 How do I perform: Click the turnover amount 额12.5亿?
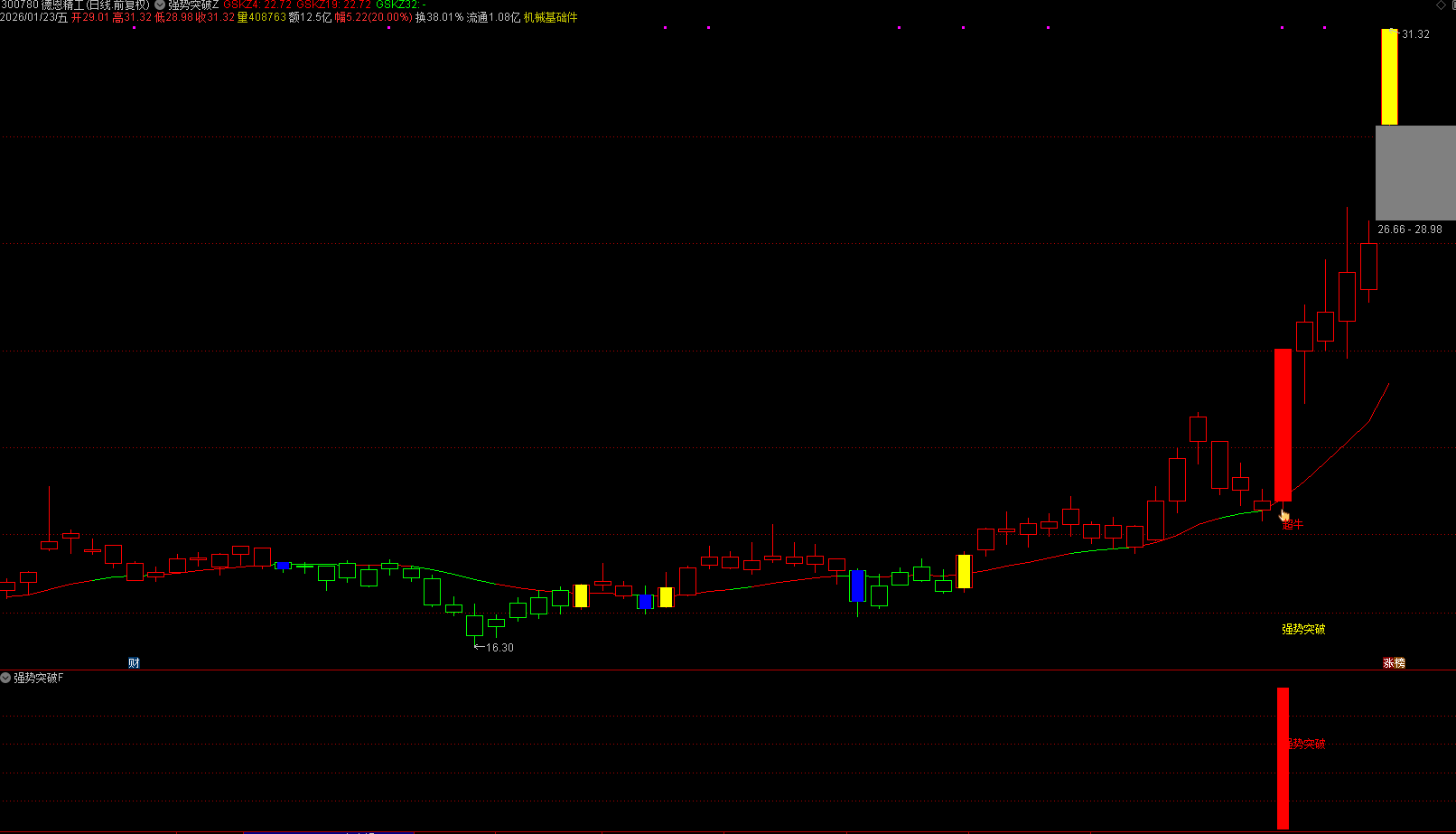310,17
